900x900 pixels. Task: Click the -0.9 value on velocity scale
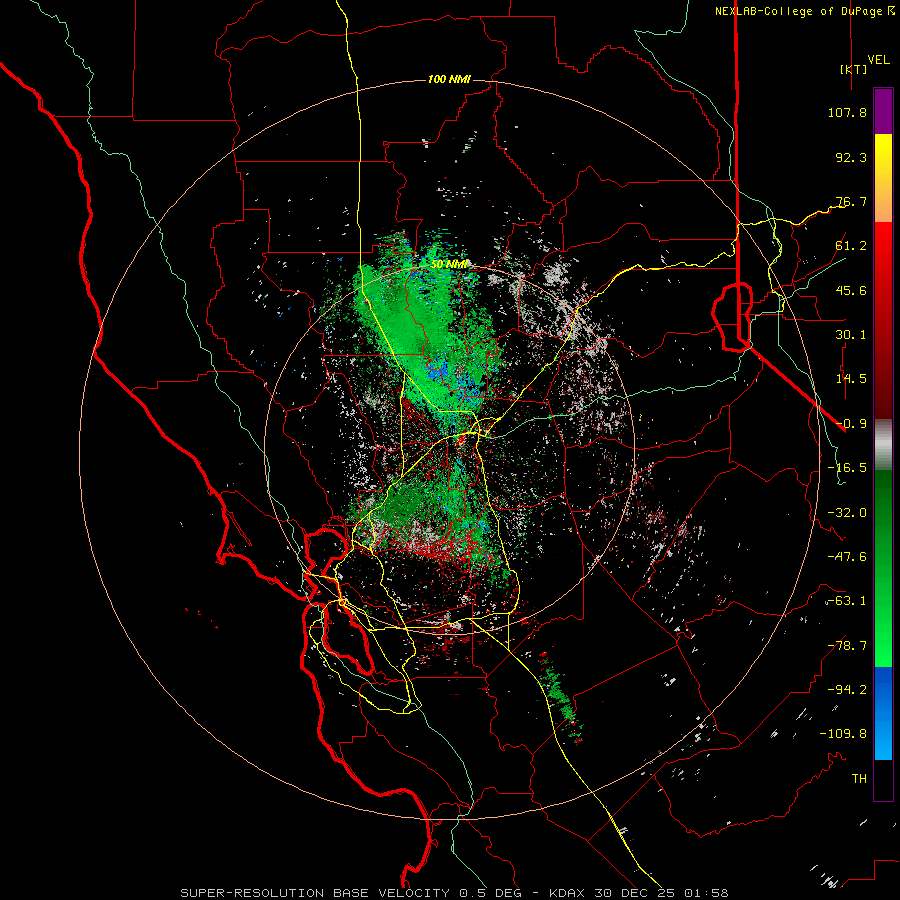coord(851,424)
